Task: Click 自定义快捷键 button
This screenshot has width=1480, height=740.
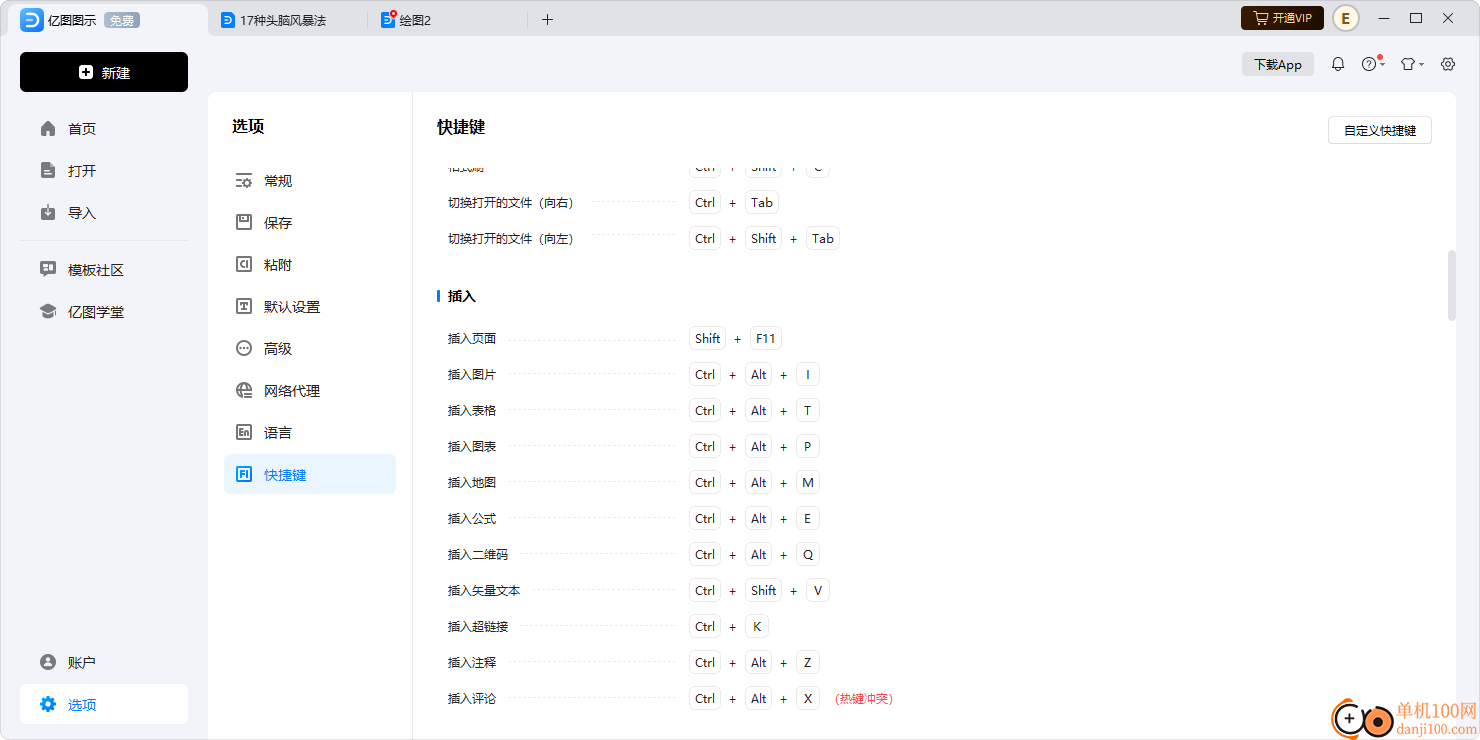Action: [x=1380, y=130]
